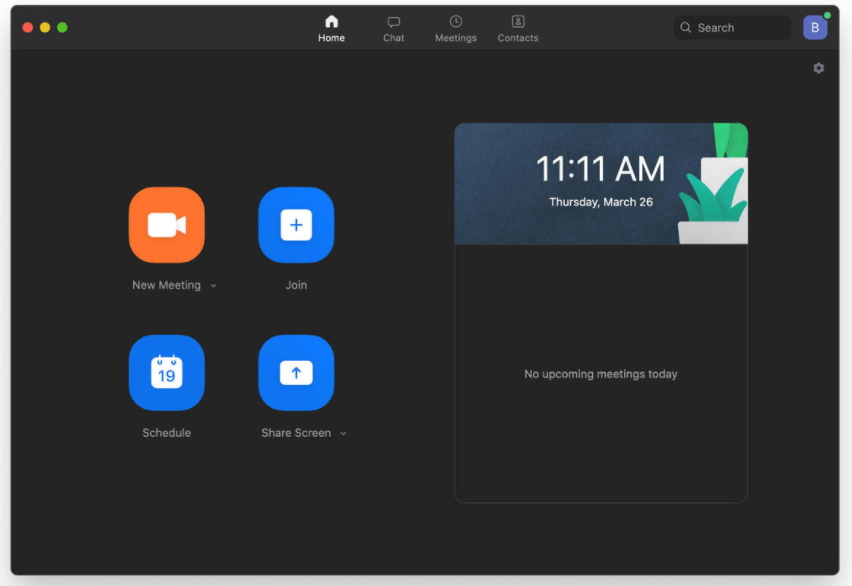Minimize the window with the yellow button
Screen dimensions: 852x586
pyautogui.click(x=45, y=28)
